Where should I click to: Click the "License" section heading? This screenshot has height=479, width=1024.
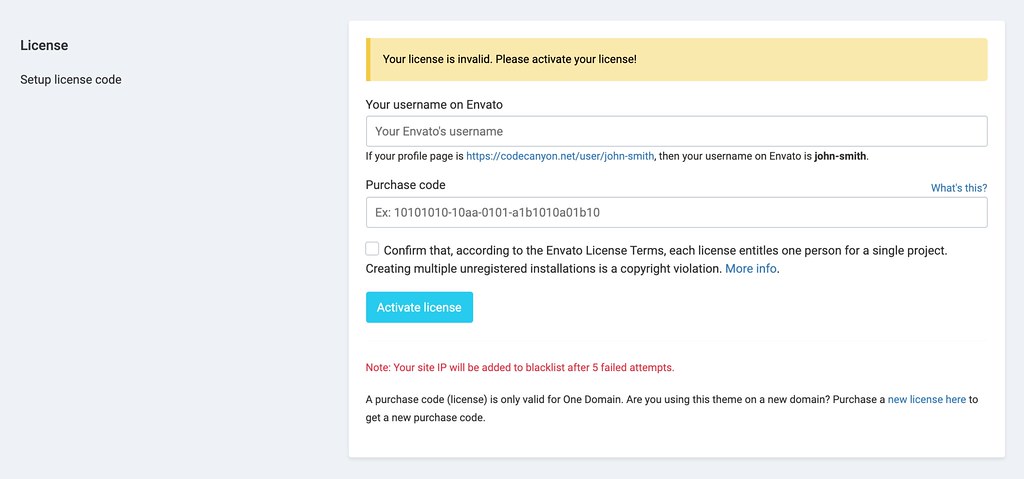click(44, 45)
